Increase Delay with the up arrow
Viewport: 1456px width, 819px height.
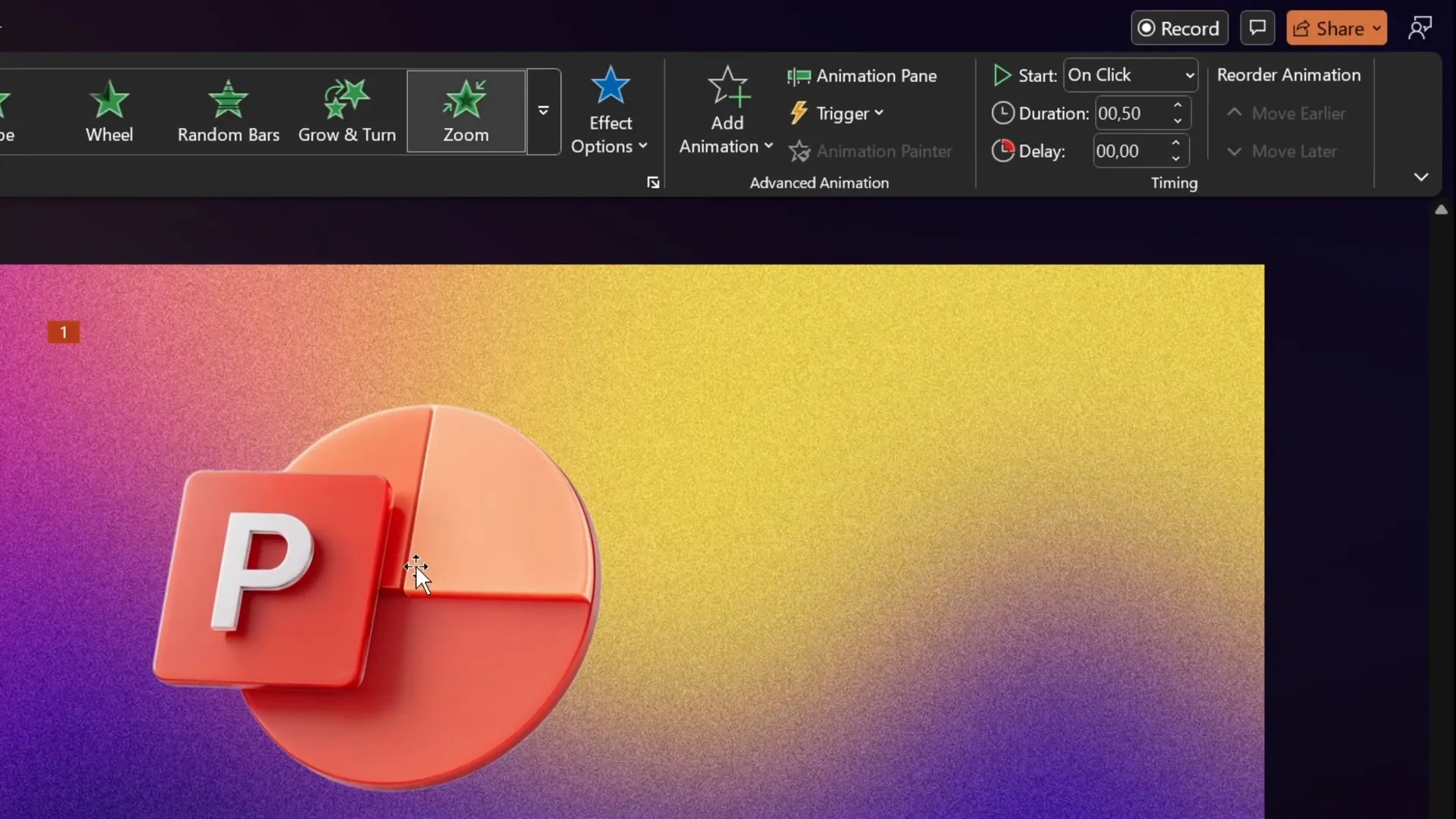tap(1175, 143)
